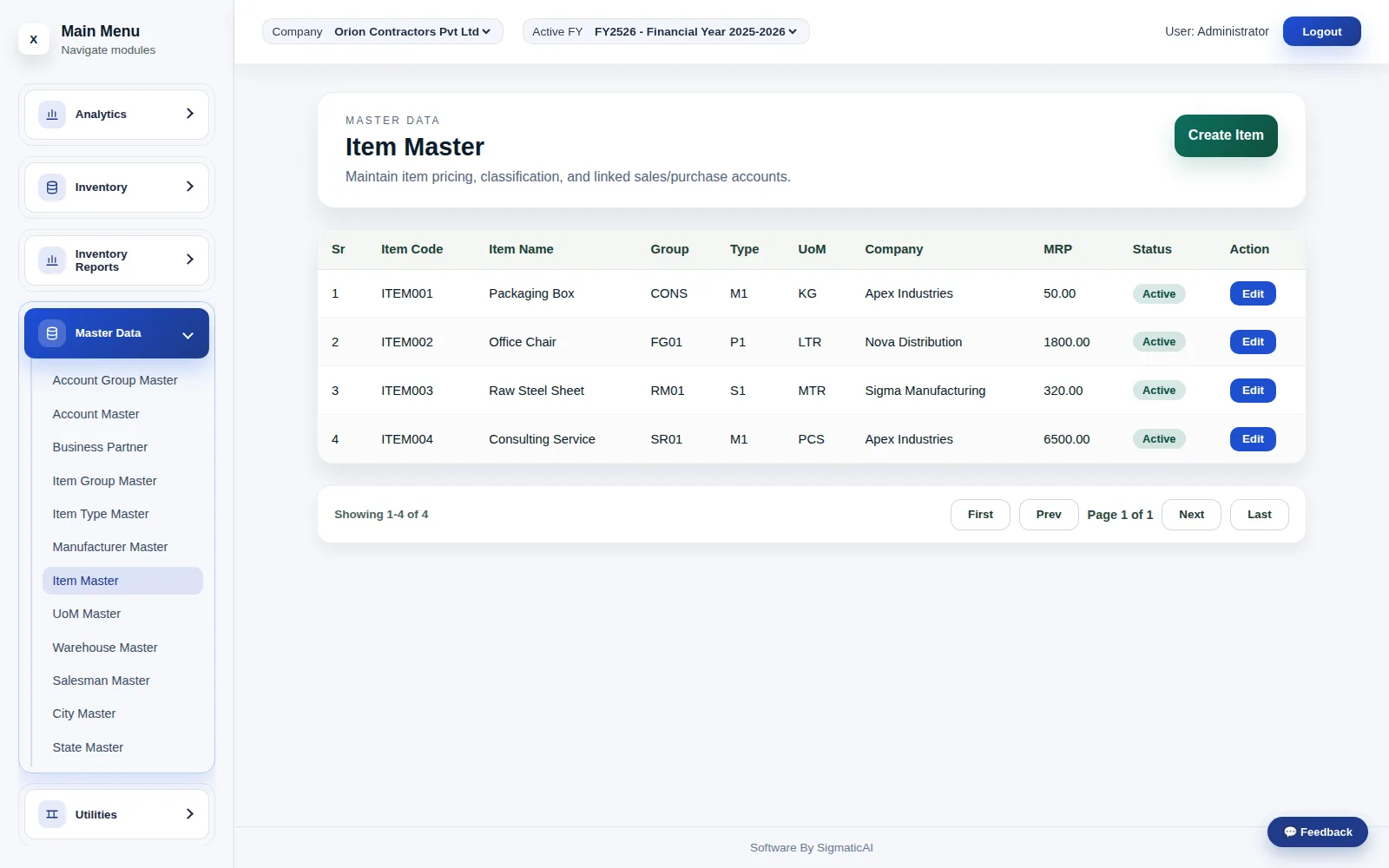Click the Inventory database icon

pyautogui.click(x=52, y=187)
